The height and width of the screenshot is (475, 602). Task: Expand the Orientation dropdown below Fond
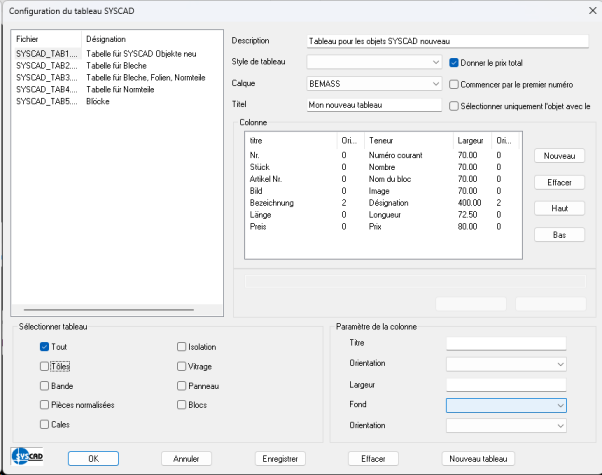point(506,425)
